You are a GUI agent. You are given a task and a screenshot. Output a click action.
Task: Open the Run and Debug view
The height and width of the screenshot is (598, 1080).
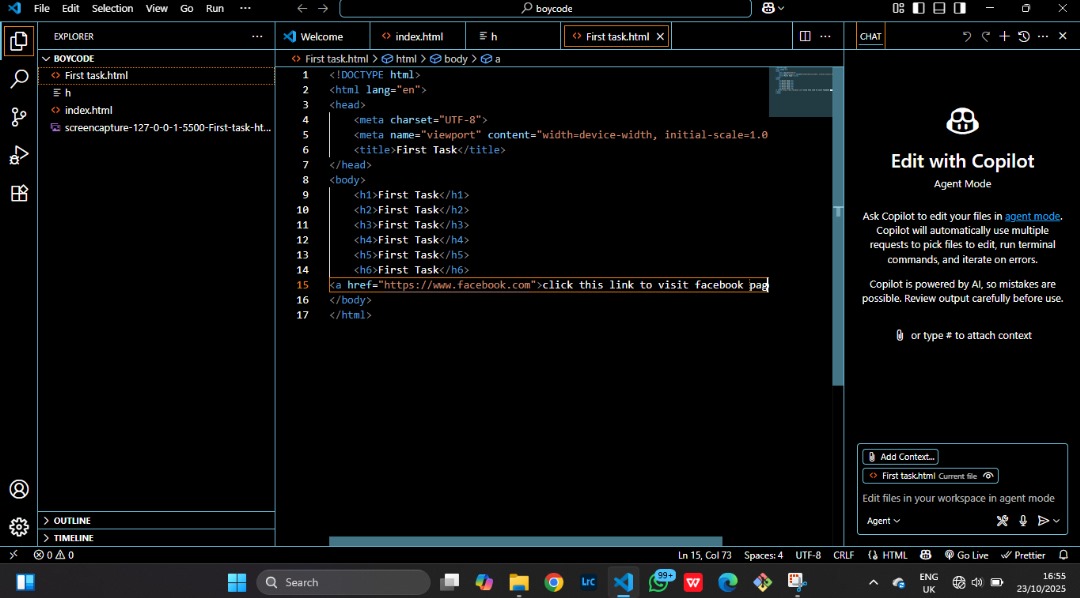(19, 155)
